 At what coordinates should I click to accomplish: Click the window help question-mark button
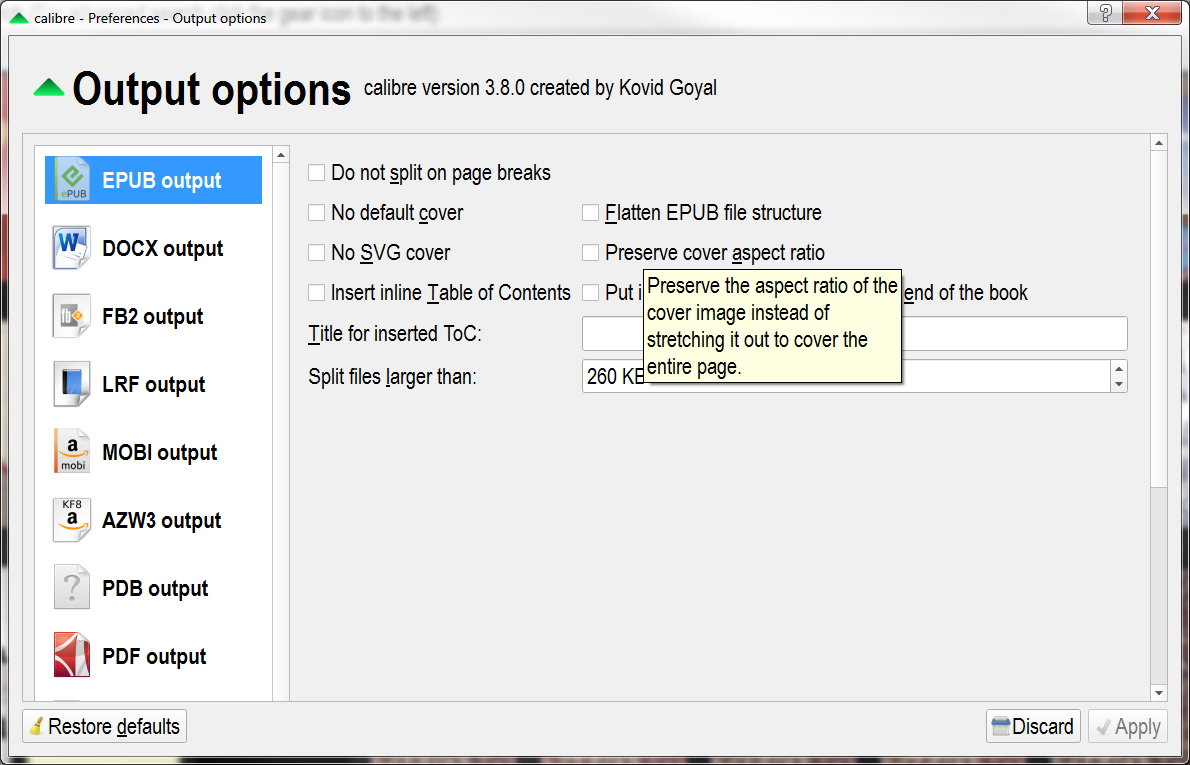coord(1105,13)
